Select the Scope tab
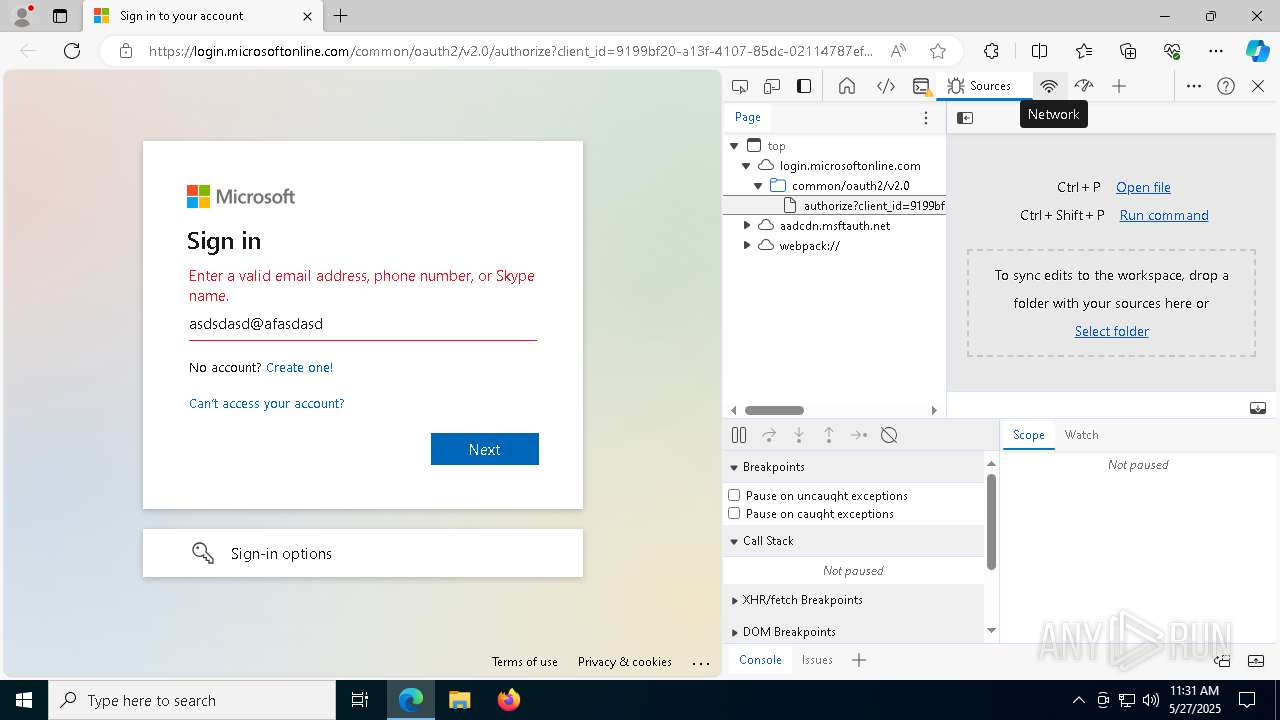This screenshot has height=720, width=1280. click(1028, 435)
